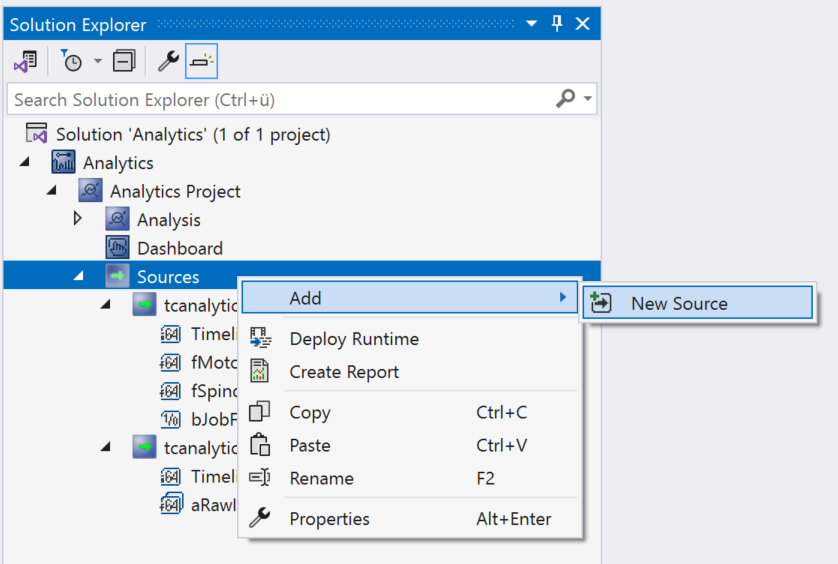
Task: Choose Paste in context menu
Action: pyautogui.click(x=409, y=445)
